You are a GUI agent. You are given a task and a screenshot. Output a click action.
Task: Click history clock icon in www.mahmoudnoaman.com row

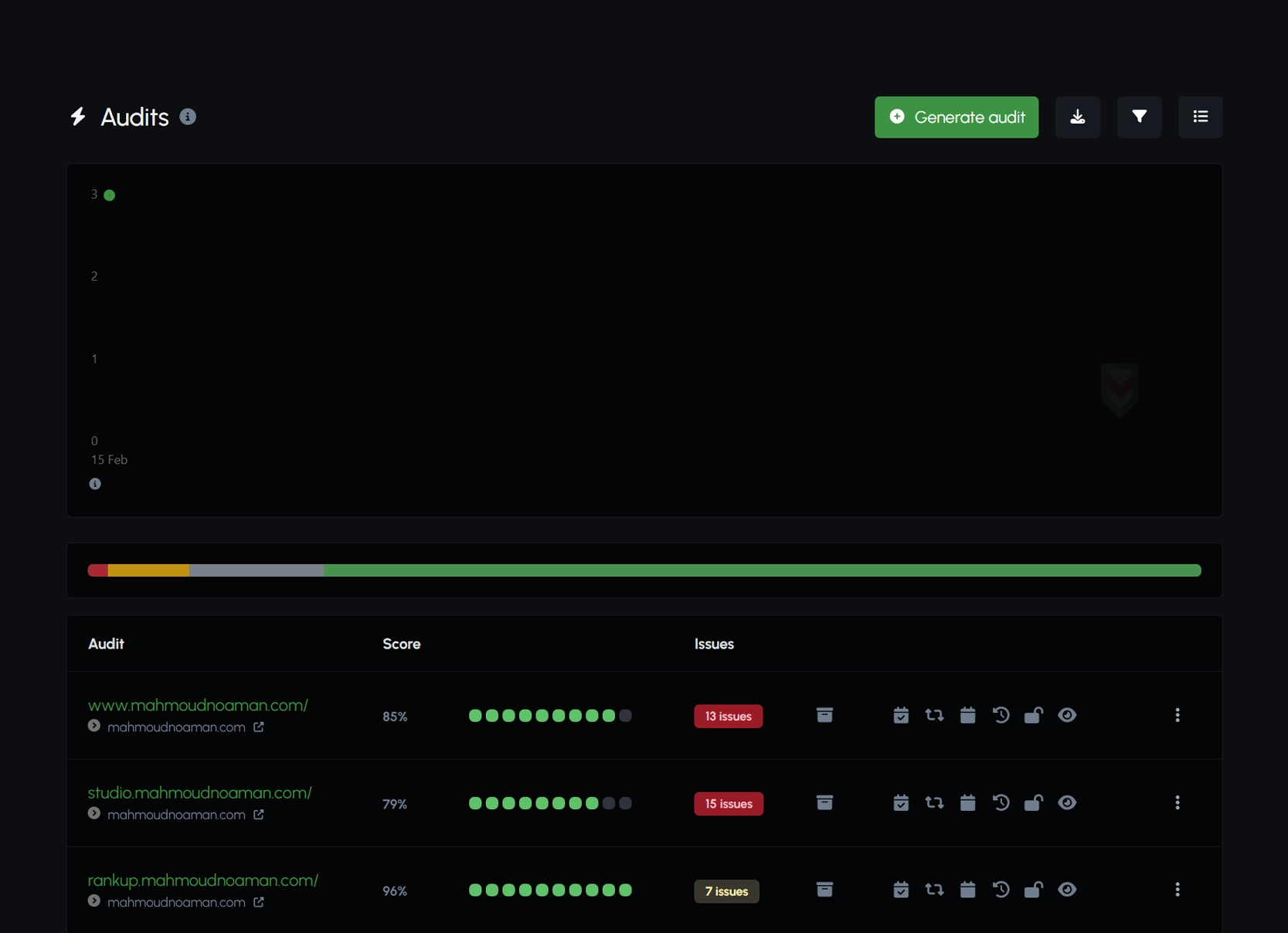click(1001, 715)
